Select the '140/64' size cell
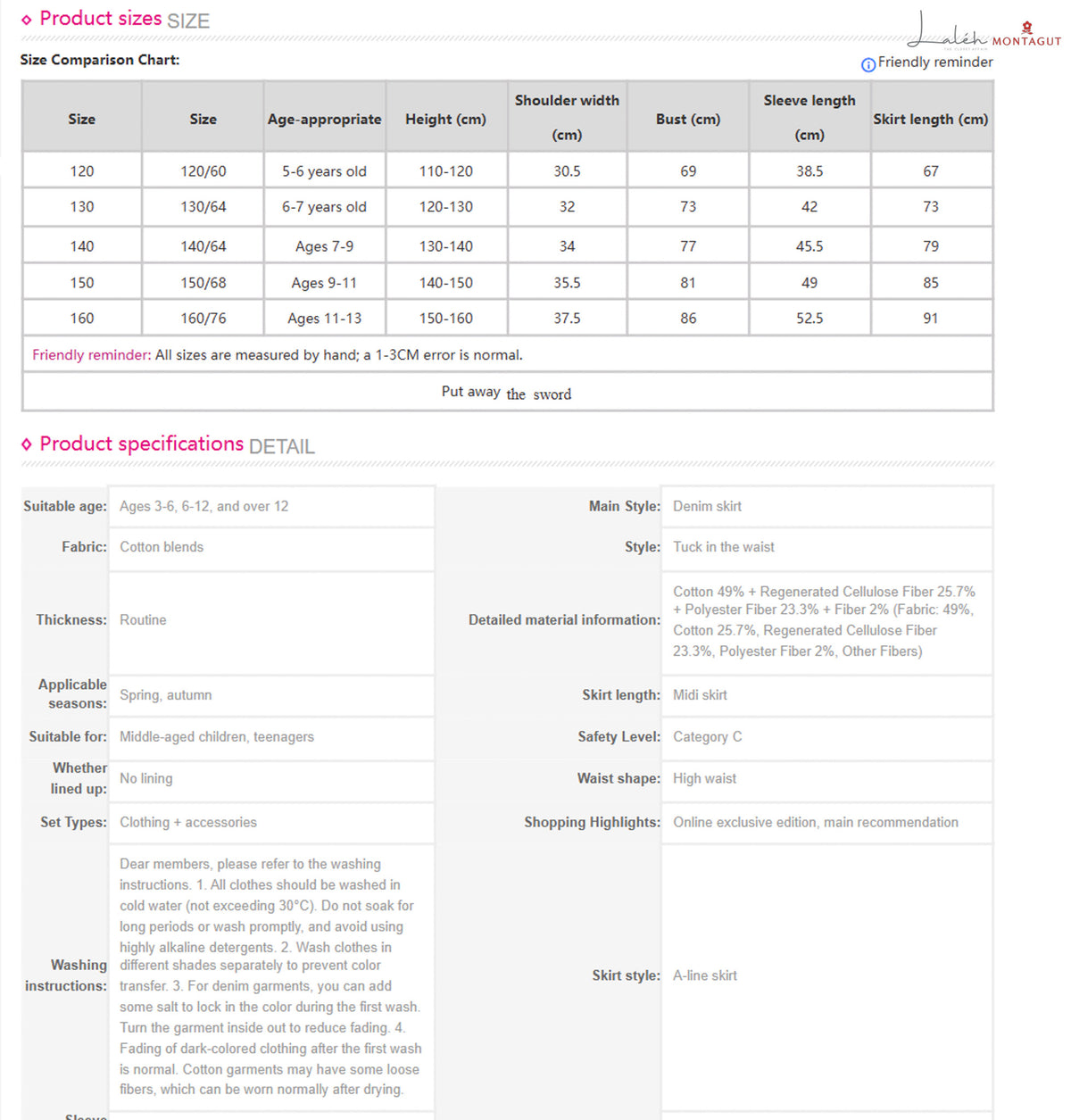The width and height of the screenshot is (1071, 1120). pos(203,245)
